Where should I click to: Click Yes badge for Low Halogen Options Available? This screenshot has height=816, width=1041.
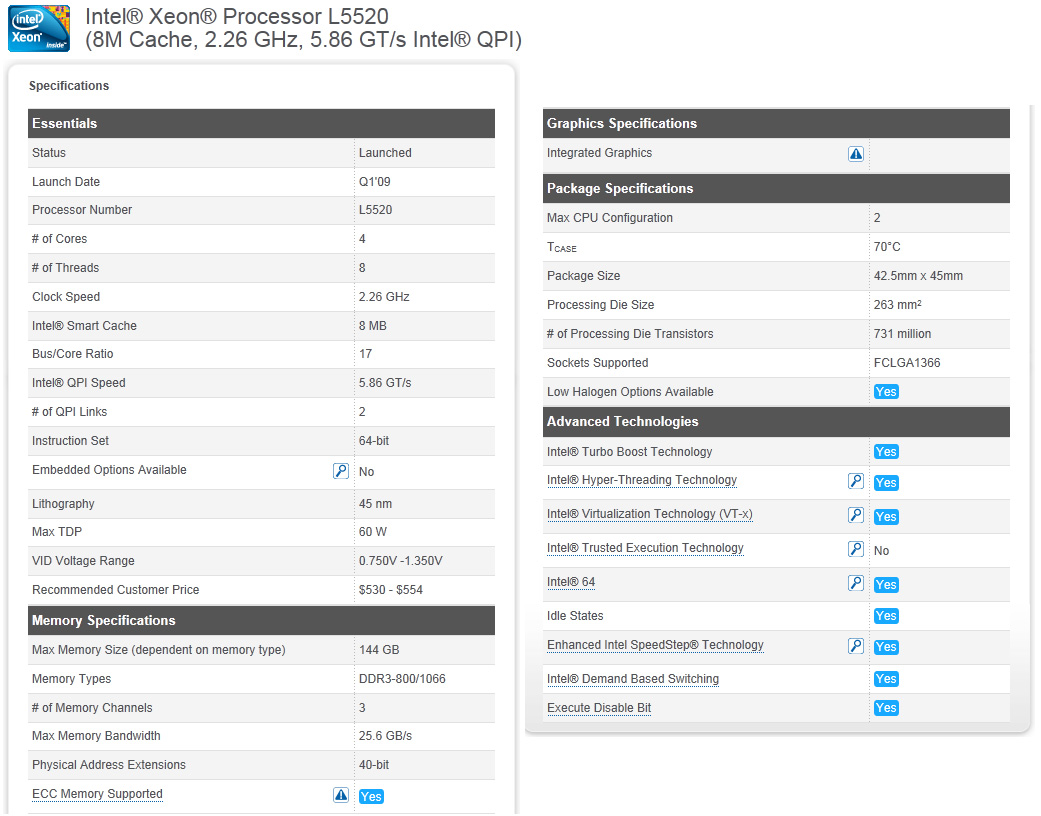pyautogui.click(x=886, y=392)
